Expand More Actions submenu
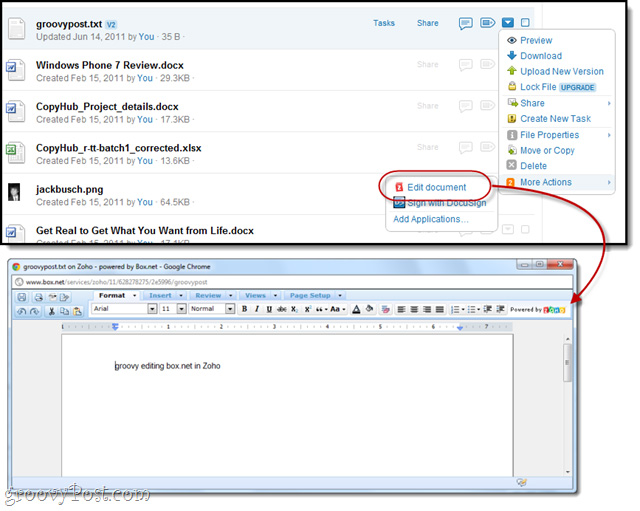This screenshot has height=511, width=640. click(557, 182)
